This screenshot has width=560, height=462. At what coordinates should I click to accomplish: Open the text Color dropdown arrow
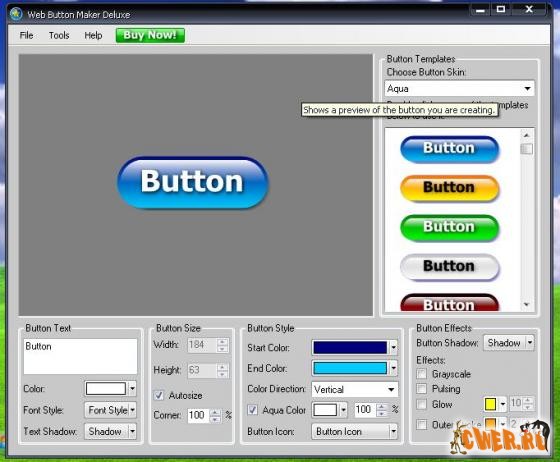132,388
